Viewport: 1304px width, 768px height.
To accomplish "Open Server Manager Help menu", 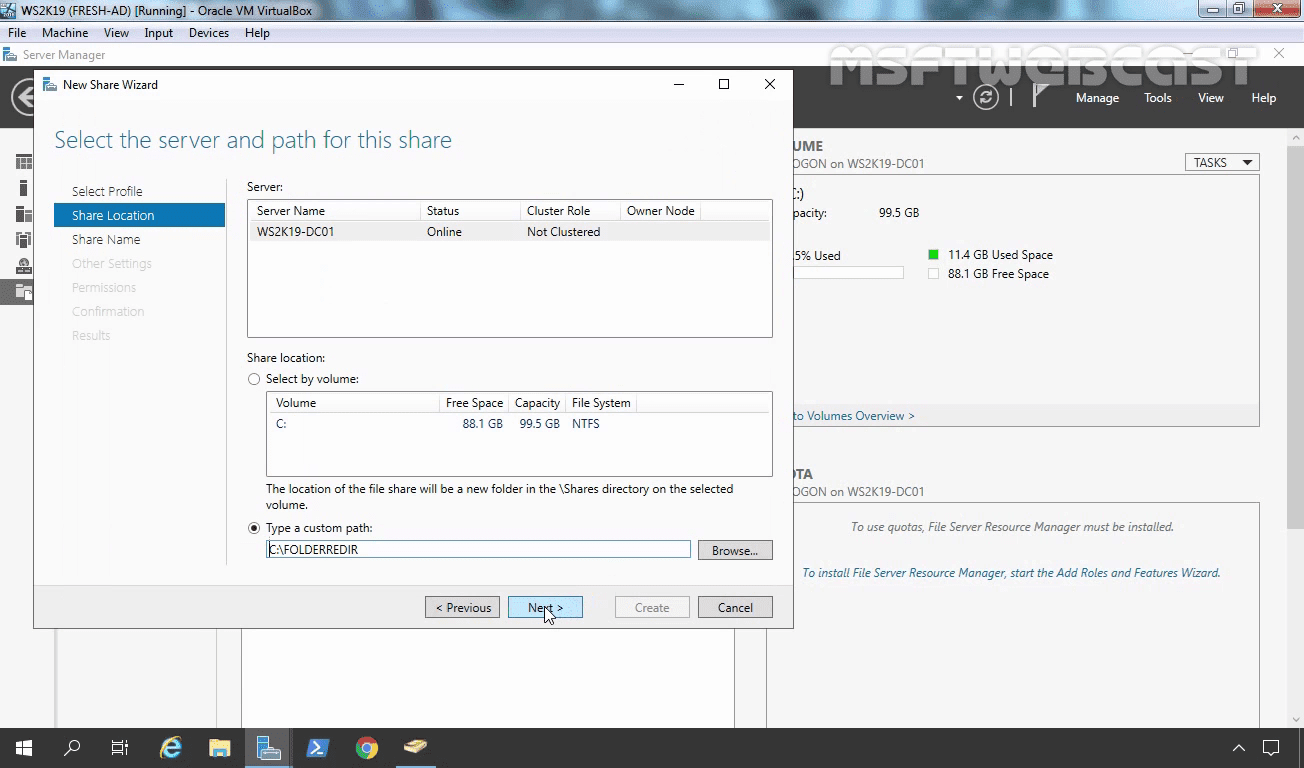I will point(1264,98).
